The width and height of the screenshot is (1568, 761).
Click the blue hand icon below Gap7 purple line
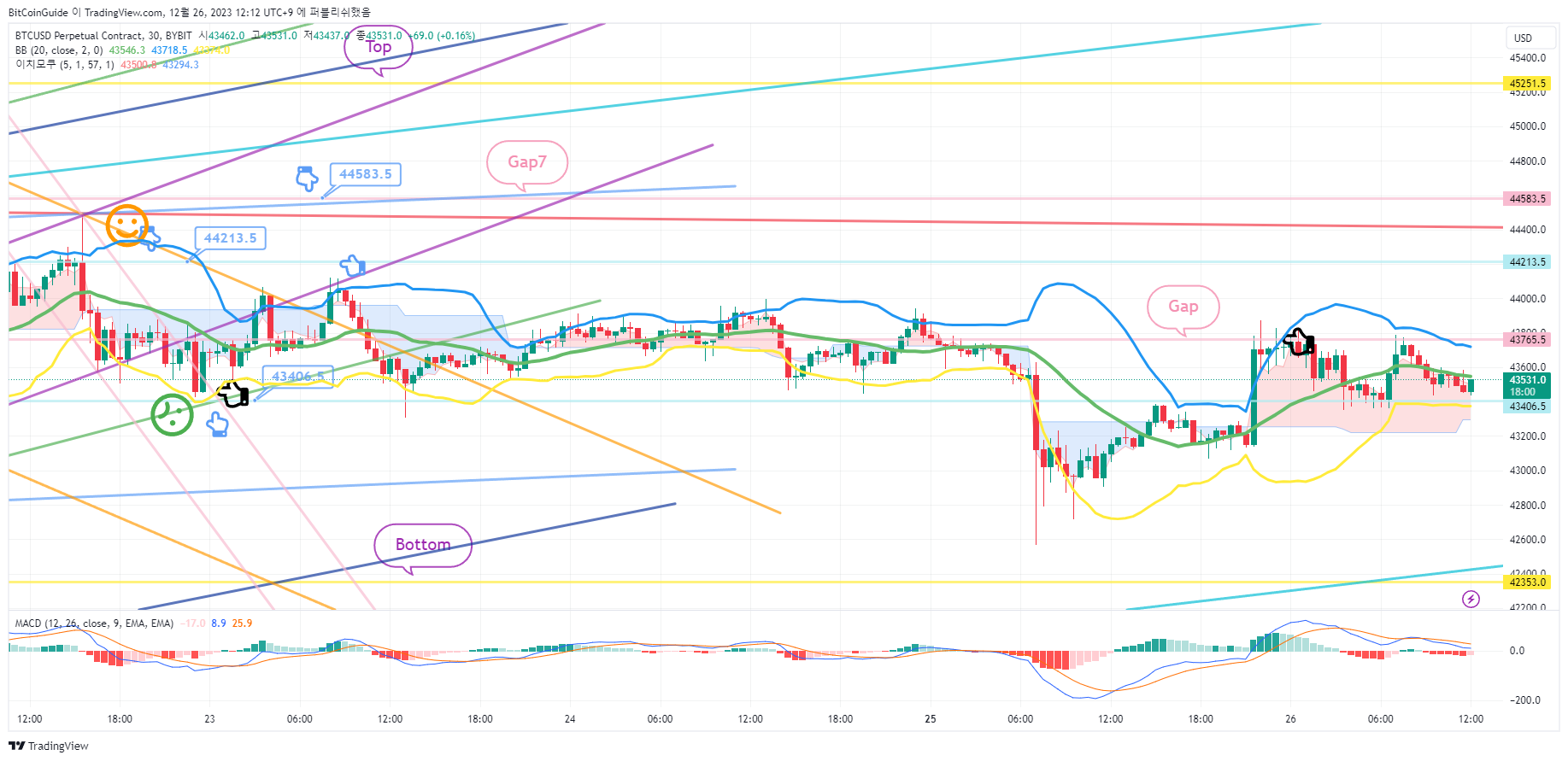tap(353, 266)
